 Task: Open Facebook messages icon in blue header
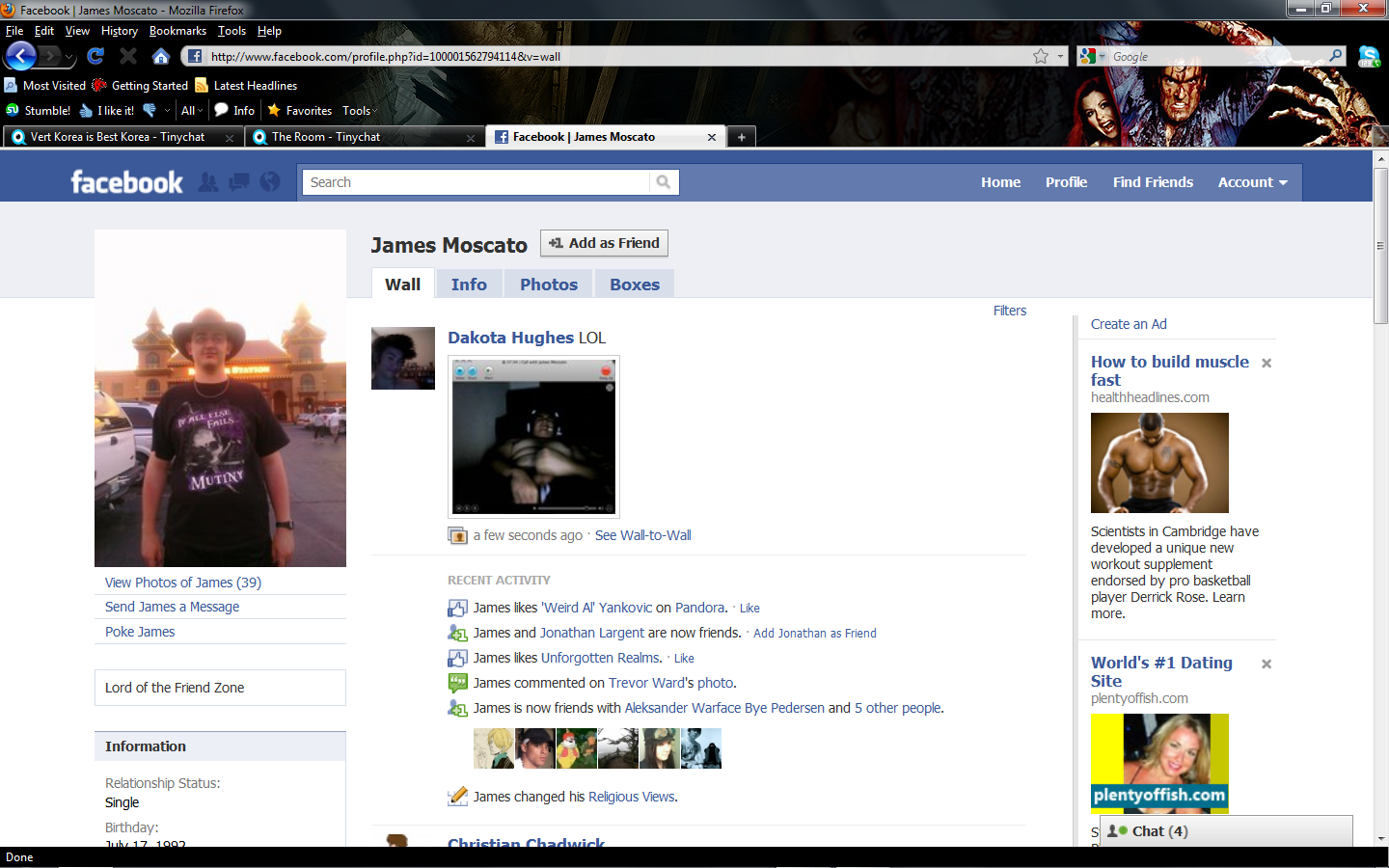[x=238, y=182]
